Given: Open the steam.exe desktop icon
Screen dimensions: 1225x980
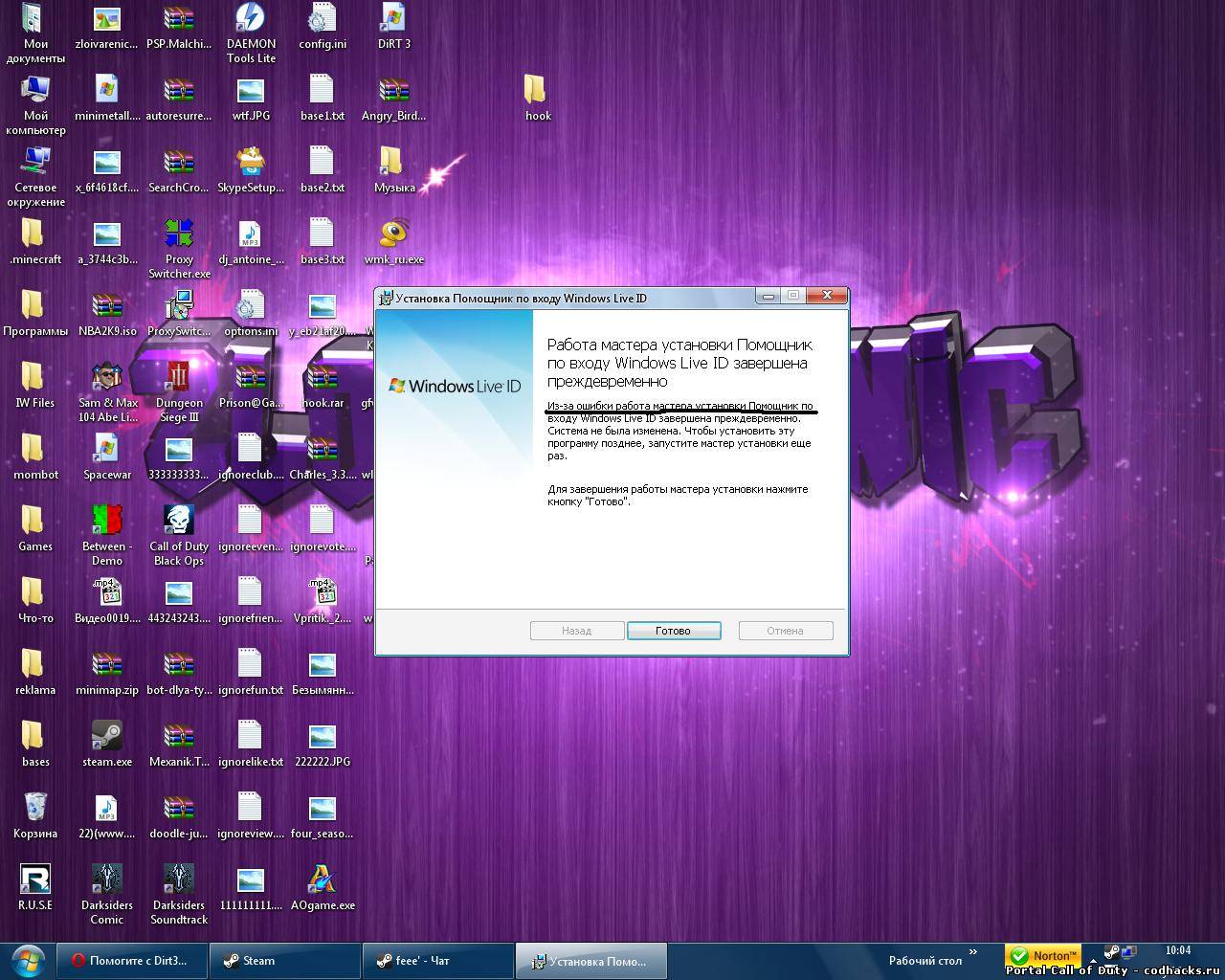Looking at the screenshot, I should [x=106, y=737].
